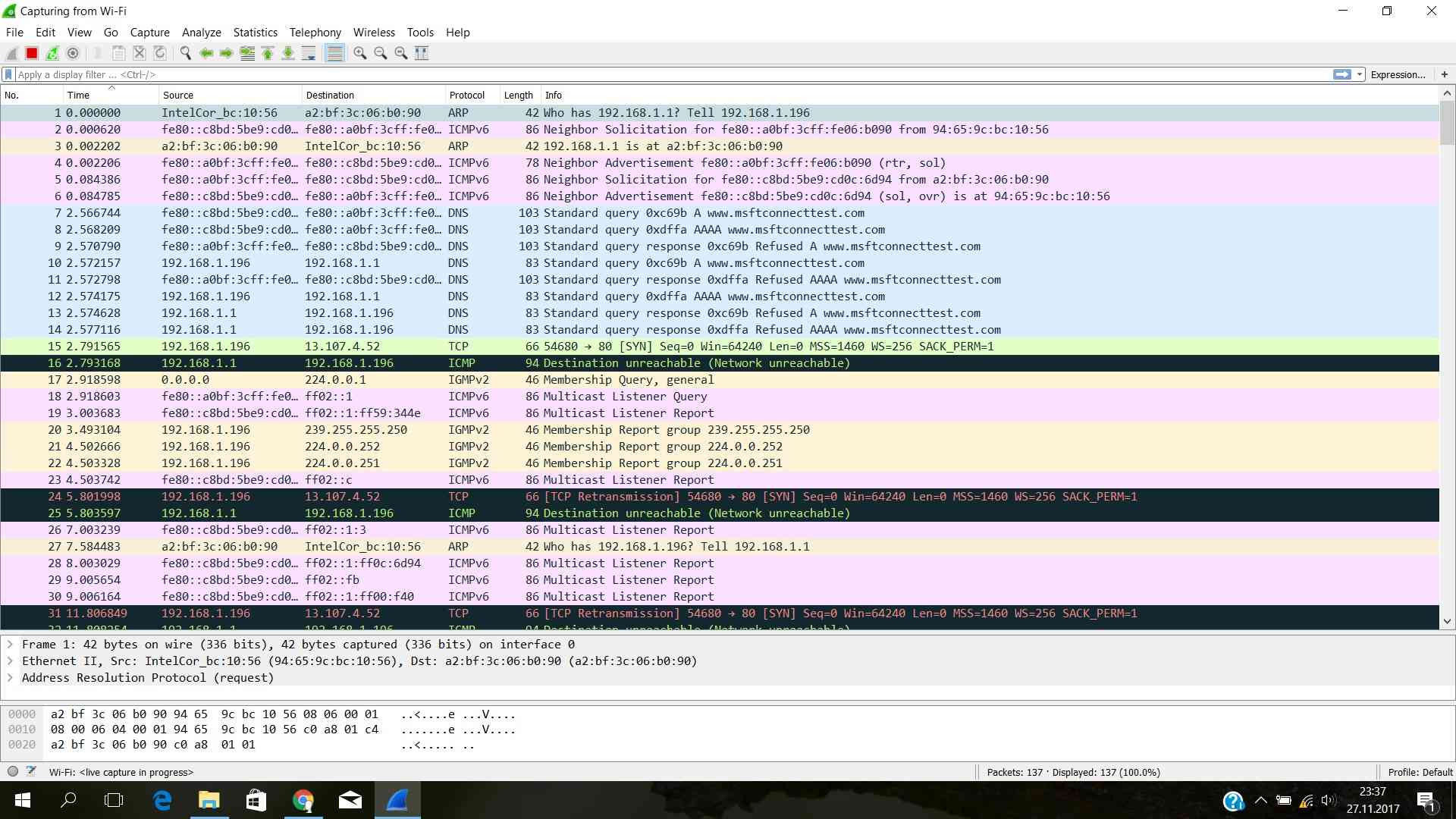Open the Telephony menu
The height and width of the screenshot is (819, 1456).
pyautogui.click(x=315, y=33)
